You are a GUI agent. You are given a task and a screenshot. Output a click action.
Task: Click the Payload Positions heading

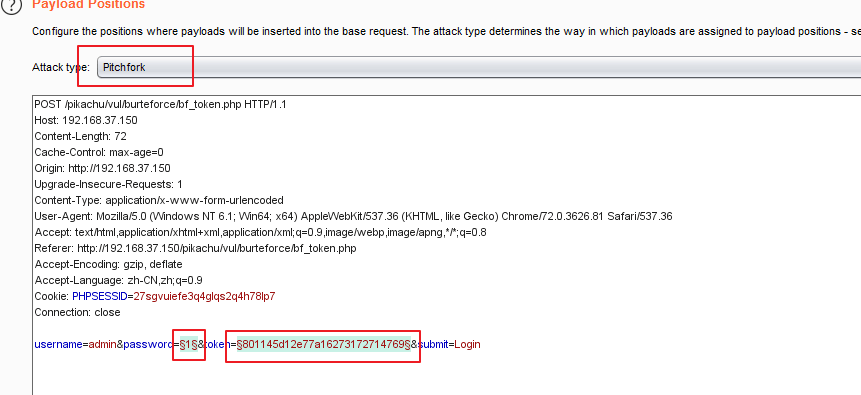[x=88, y=4]
